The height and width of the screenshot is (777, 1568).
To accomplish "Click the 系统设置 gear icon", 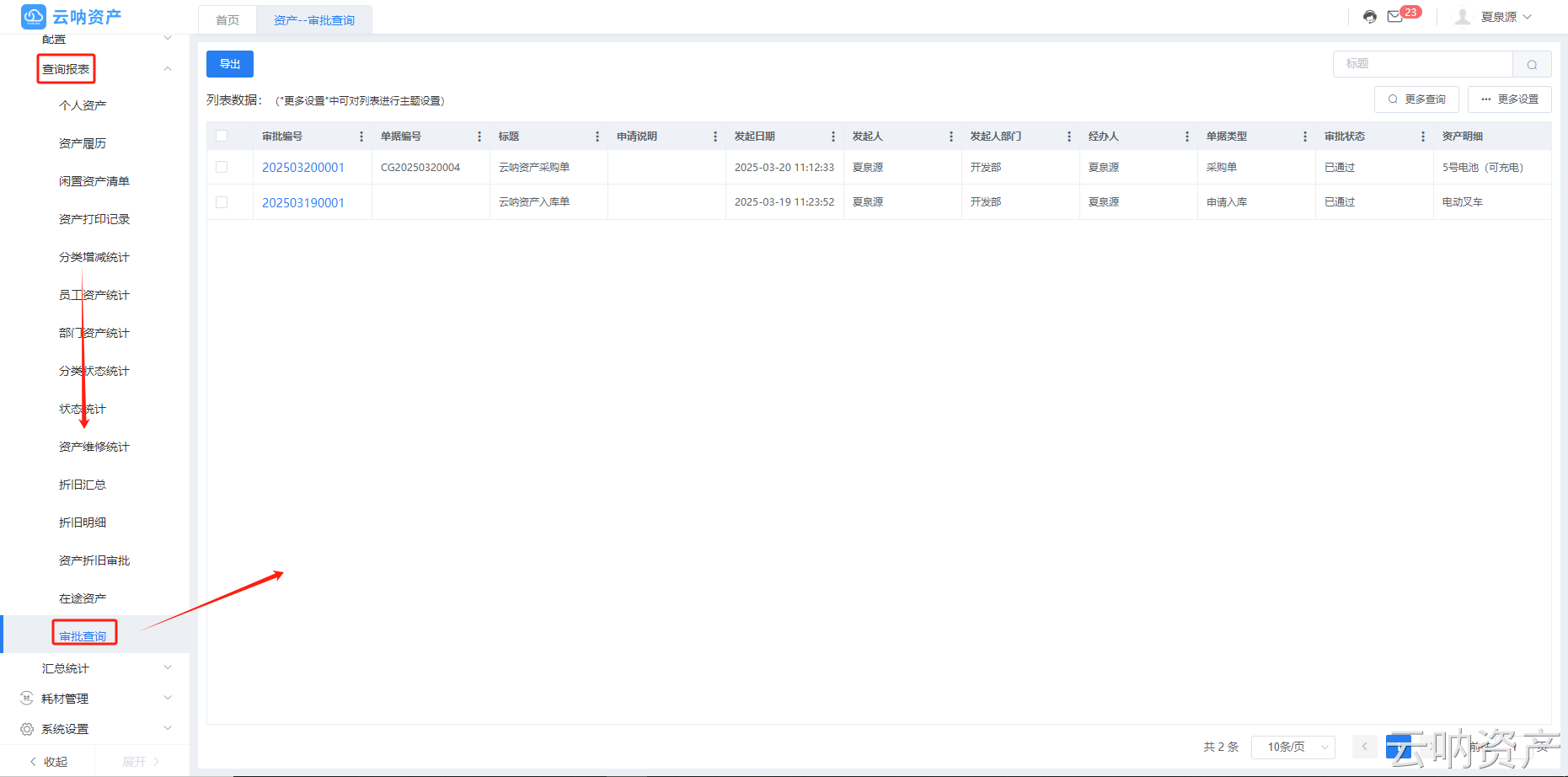I will point(27,729).
